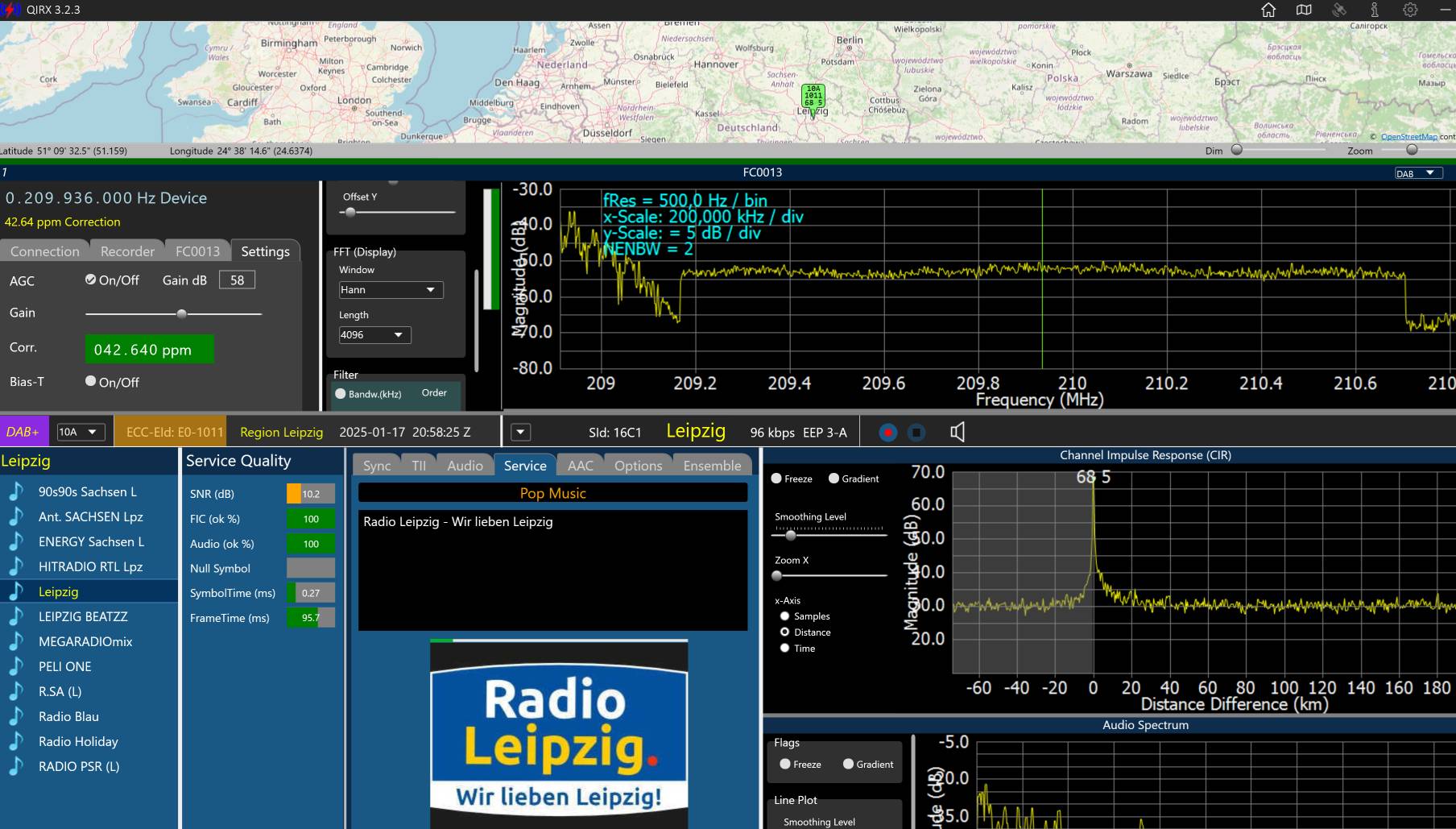Open the Recorder tab
This screenshot has height=829, width=1456.
[x=127, y=251]
